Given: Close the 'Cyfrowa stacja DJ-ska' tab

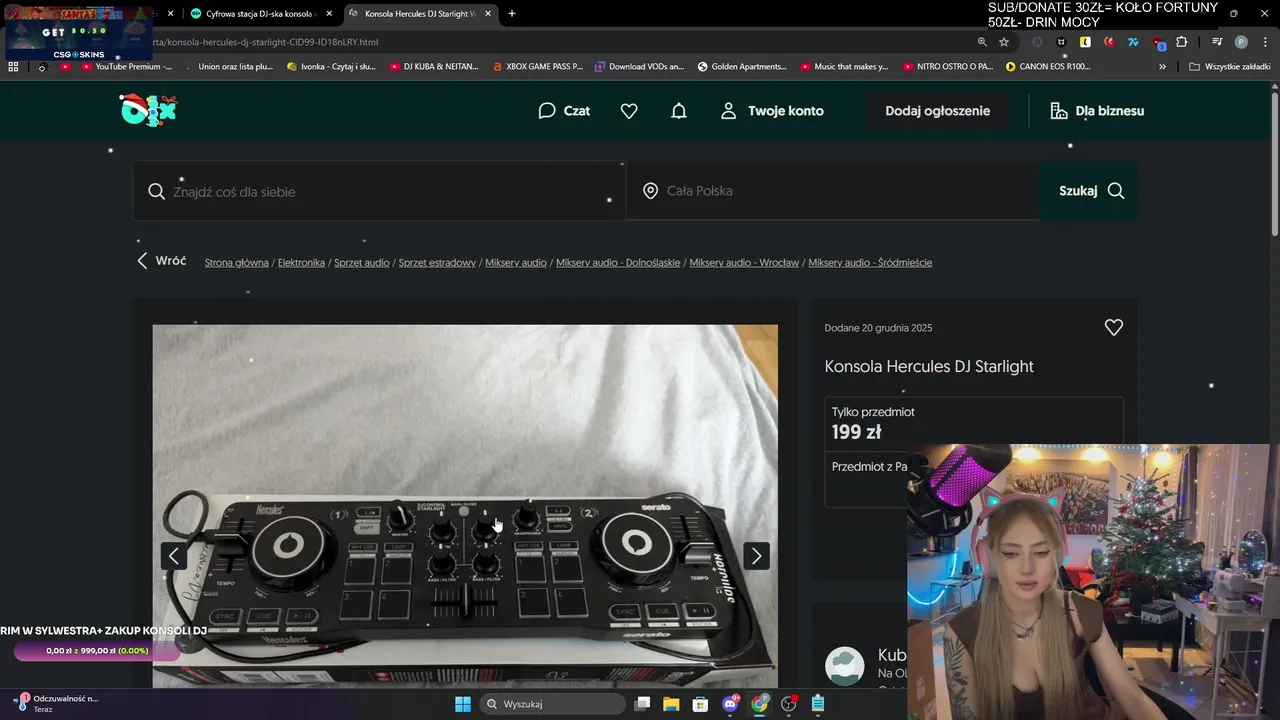Looking at the screenshot, I should 329,14.
